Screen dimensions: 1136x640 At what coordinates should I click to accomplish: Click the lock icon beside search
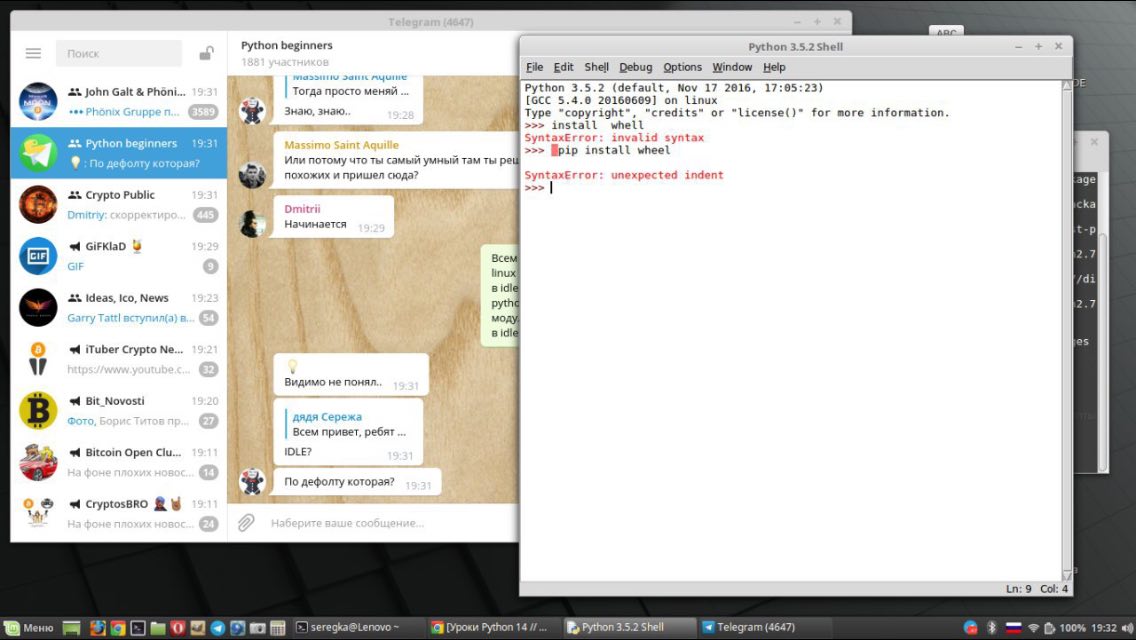tap(206, 54)
